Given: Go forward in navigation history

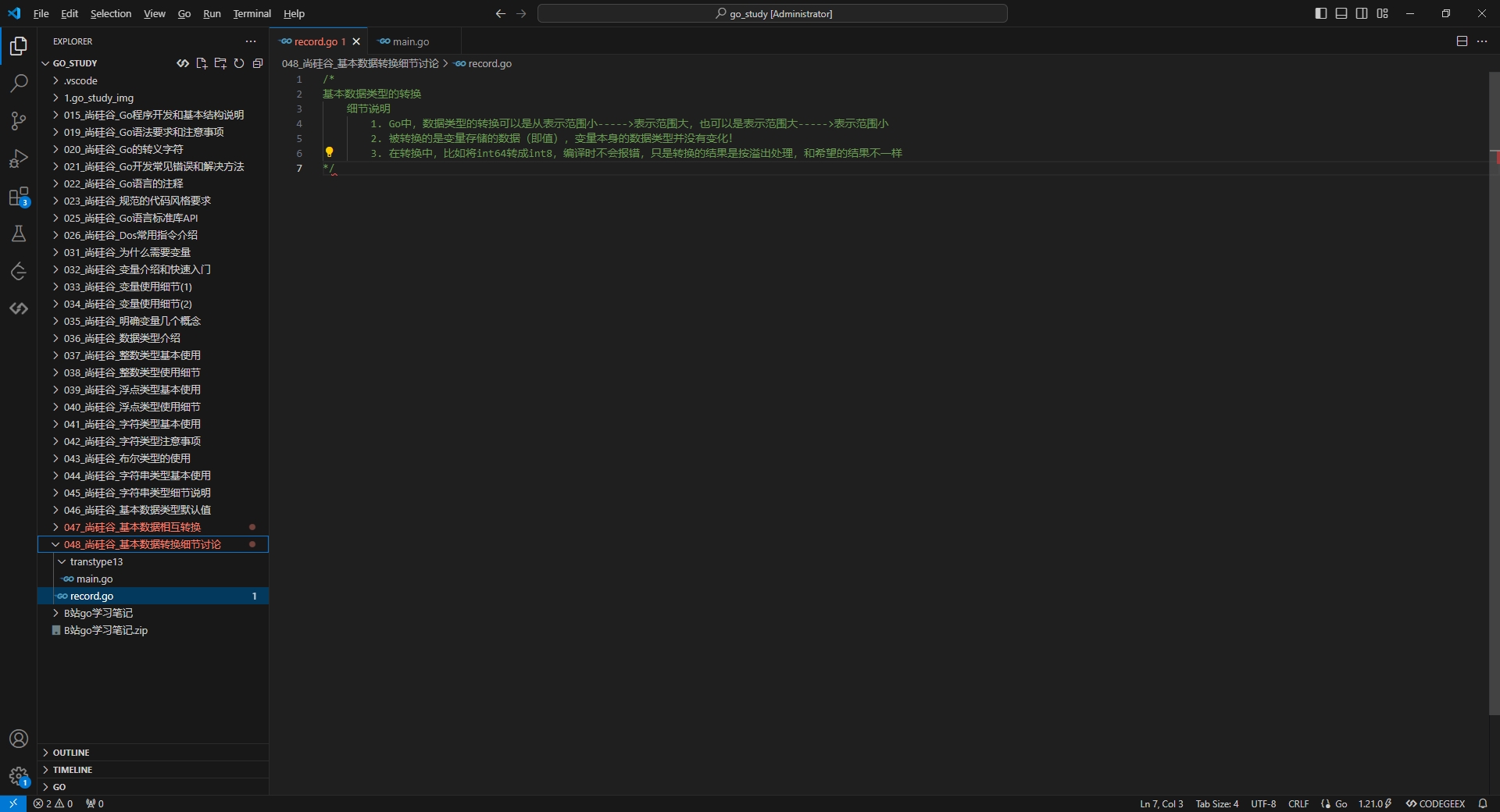Looking at the screenshot, I should [521, 13].
